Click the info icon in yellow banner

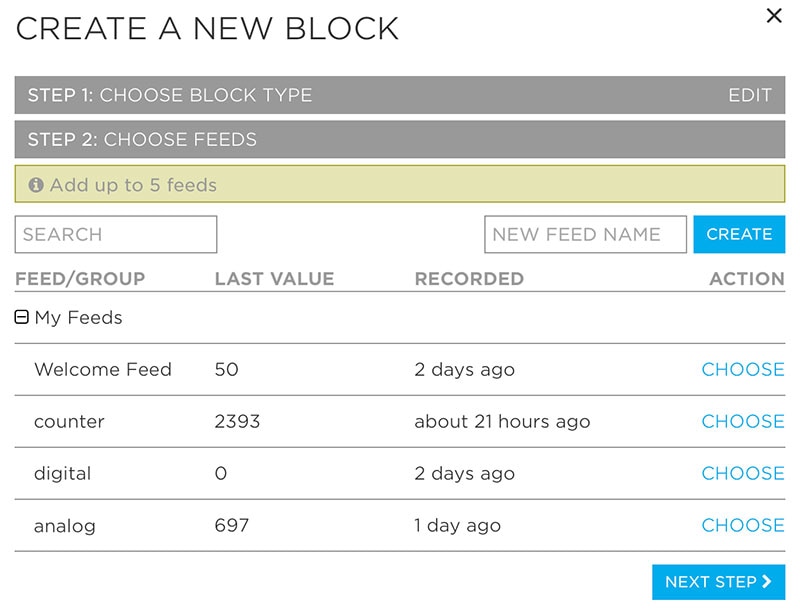click(36, 185)
